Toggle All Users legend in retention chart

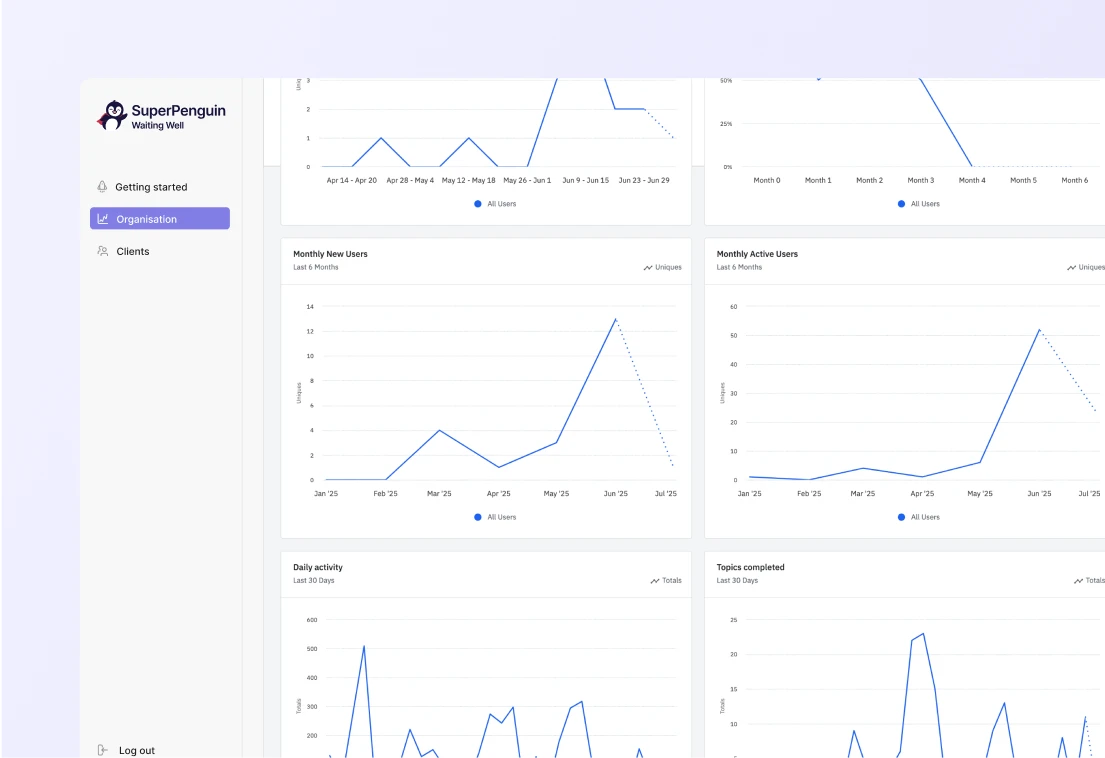pyautogui.click(x=919, y=204)
